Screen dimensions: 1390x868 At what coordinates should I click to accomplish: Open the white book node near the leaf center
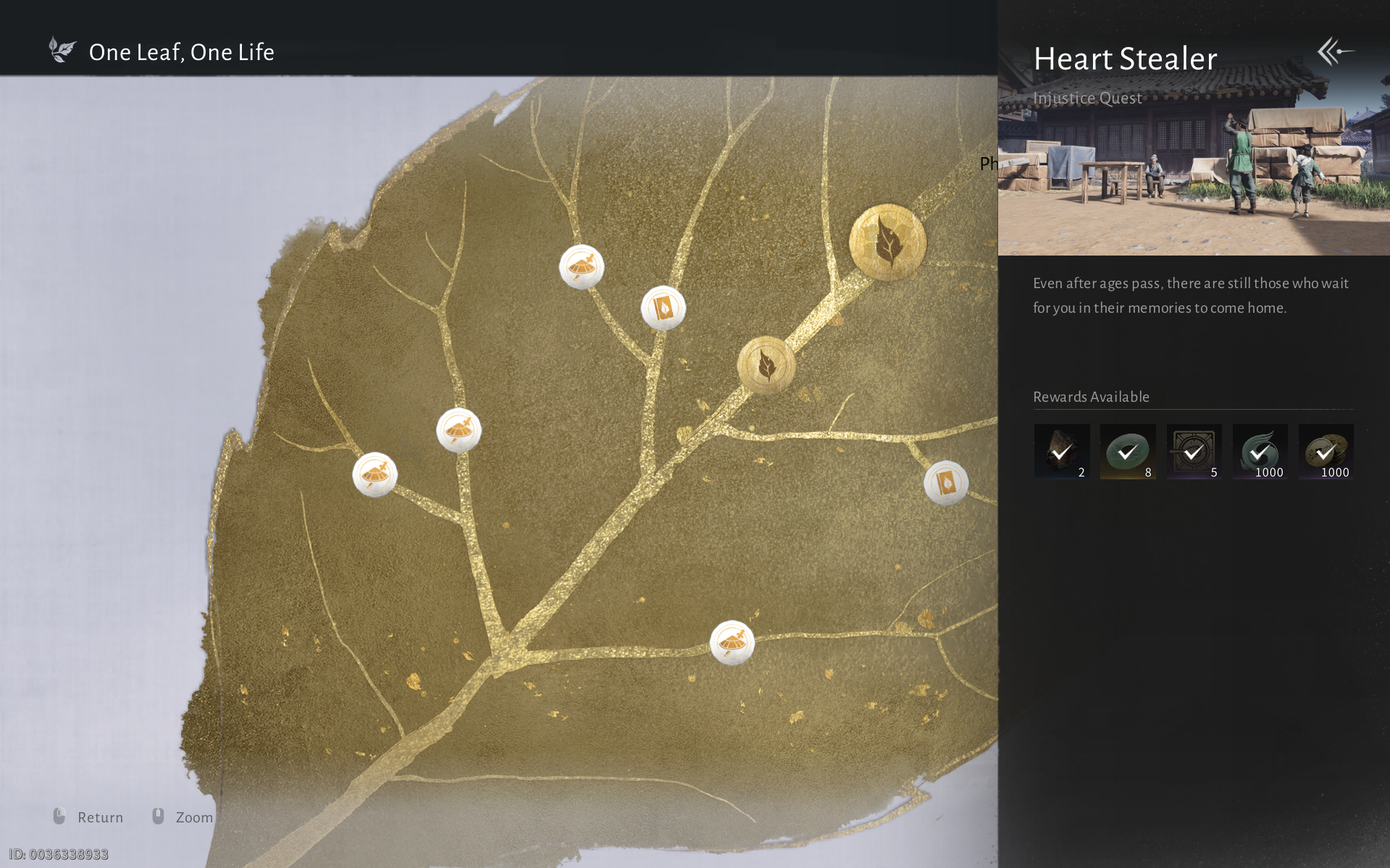click(x=663, y=308)
